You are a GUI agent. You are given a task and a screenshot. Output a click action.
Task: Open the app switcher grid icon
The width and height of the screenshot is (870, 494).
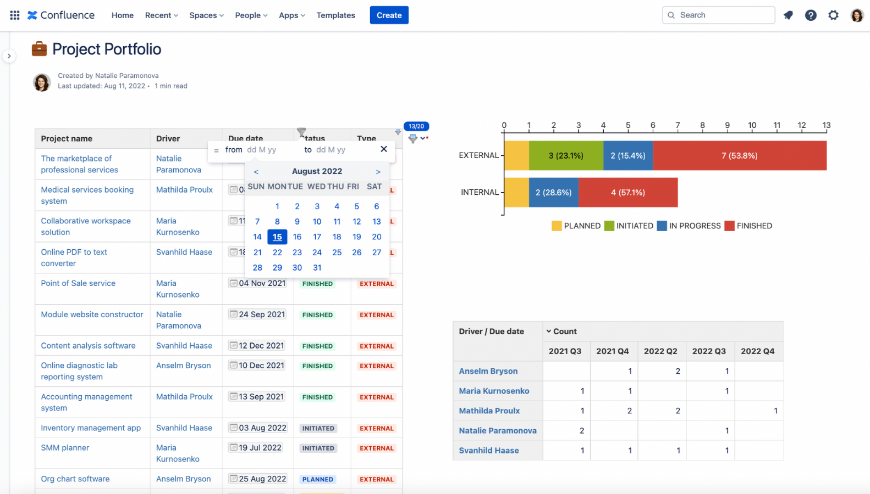point(14,15)
